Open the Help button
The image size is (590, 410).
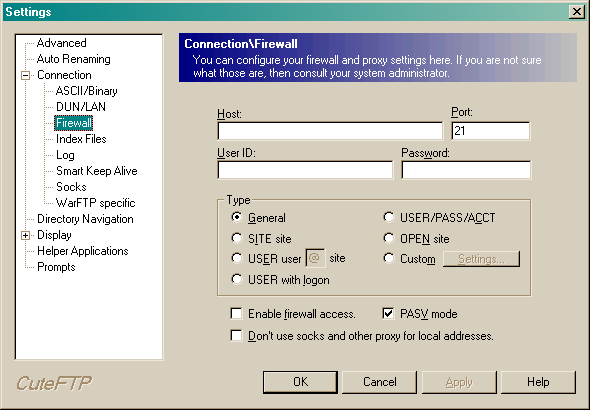(x=538, y=382)
